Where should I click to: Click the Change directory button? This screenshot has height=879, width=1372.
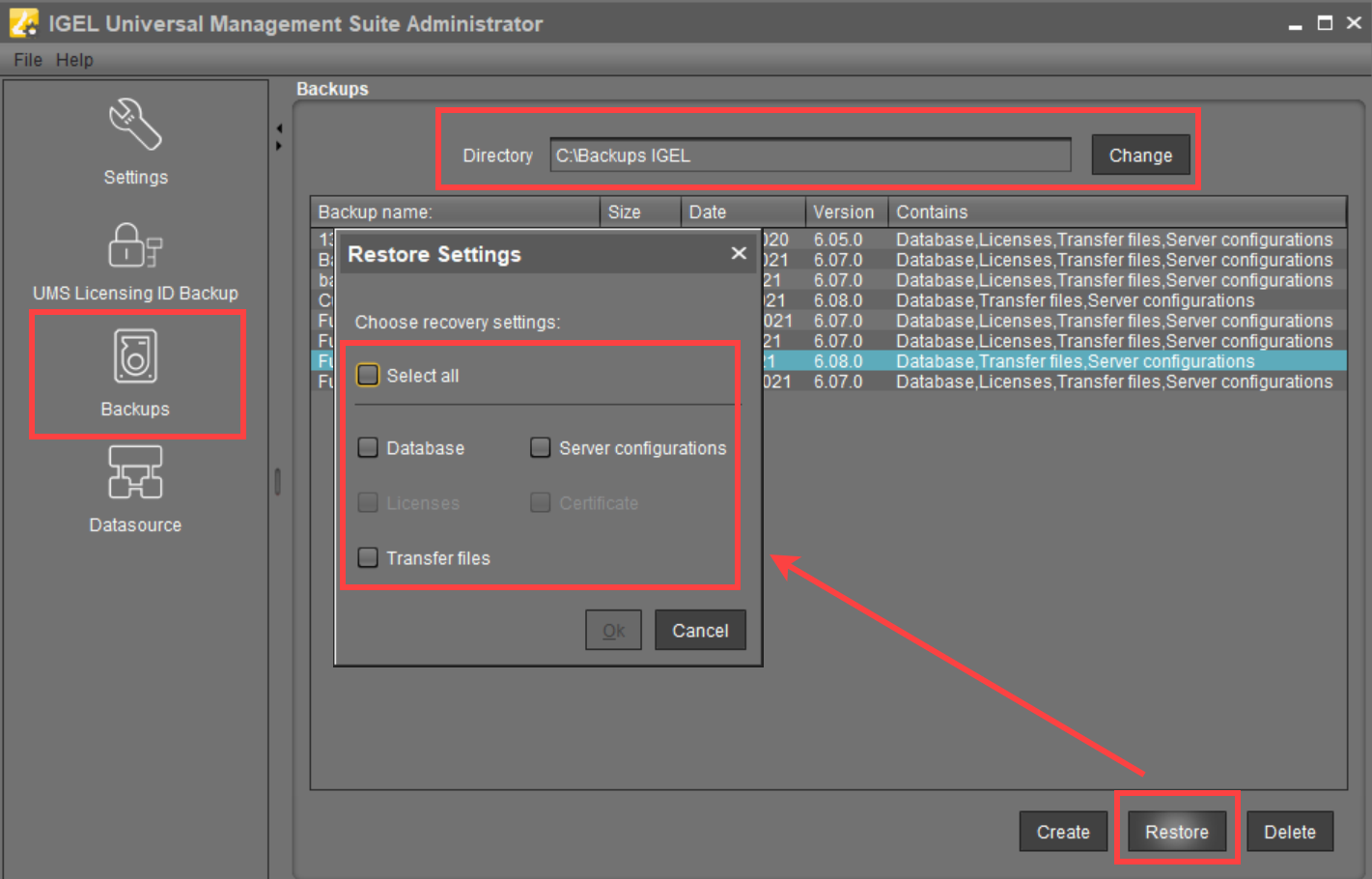click(x=1139, y=156)
